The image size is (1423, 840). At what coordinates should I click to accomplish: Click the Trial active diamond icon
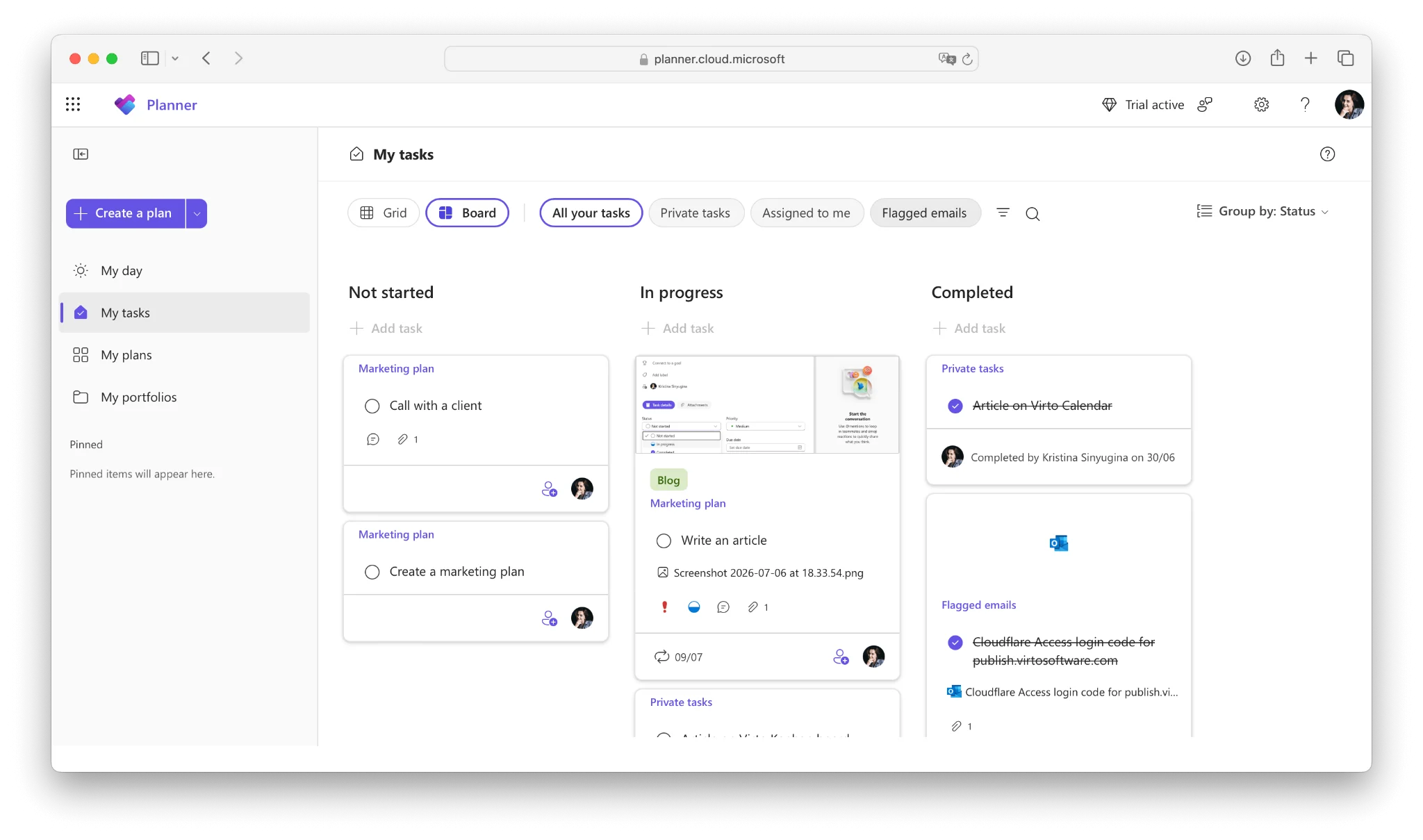pos(1110,104)
